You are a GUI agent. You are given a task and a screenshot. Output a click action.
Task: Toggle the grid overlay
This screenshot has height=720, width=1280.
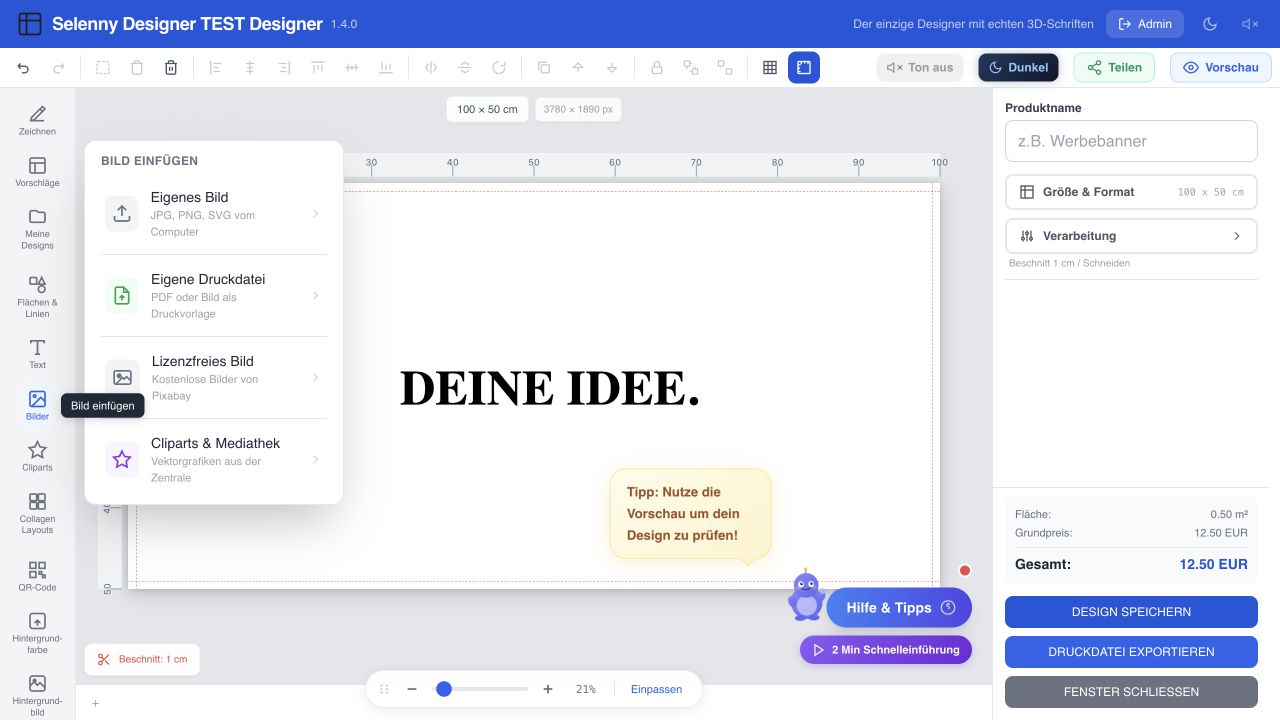[x=770, y=68]
